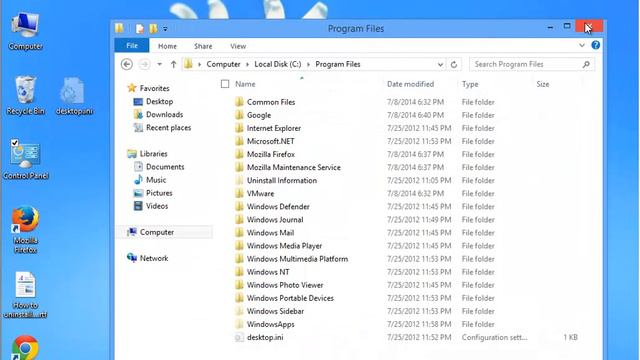Launch Mozilla Firefox from the desktop
The image size is (640, 360).
(x=25, y=229)
